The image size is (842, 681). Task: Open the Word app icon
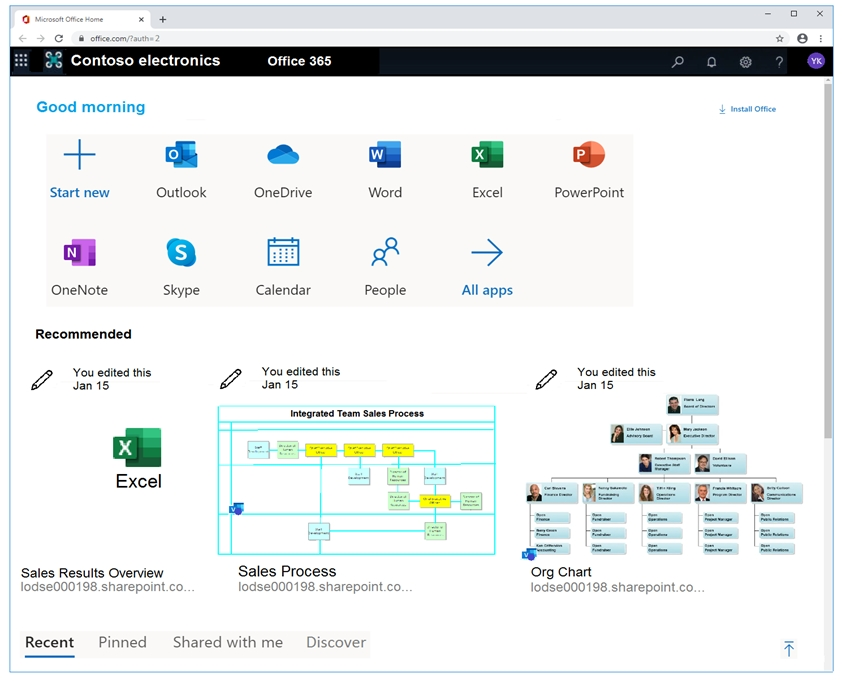coord(385,156)
